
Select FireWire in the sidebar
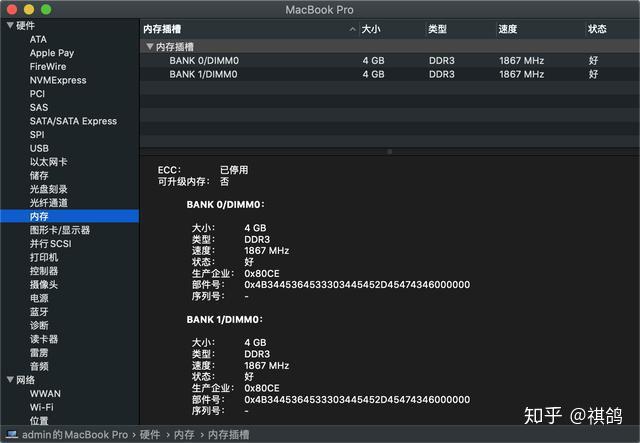[x=48, y=66]
